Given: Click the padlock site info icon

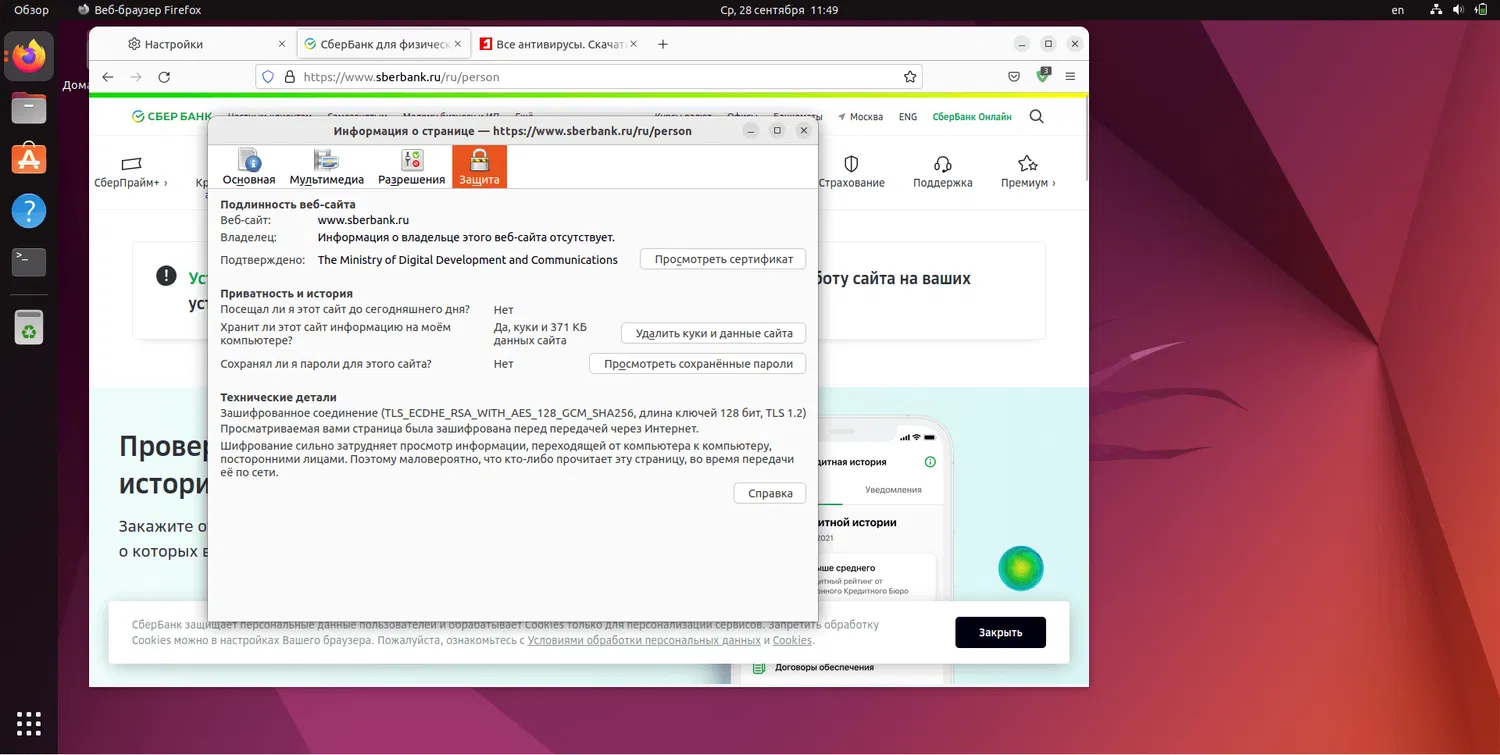Looking at the screenshot, I should pos(289,77).
